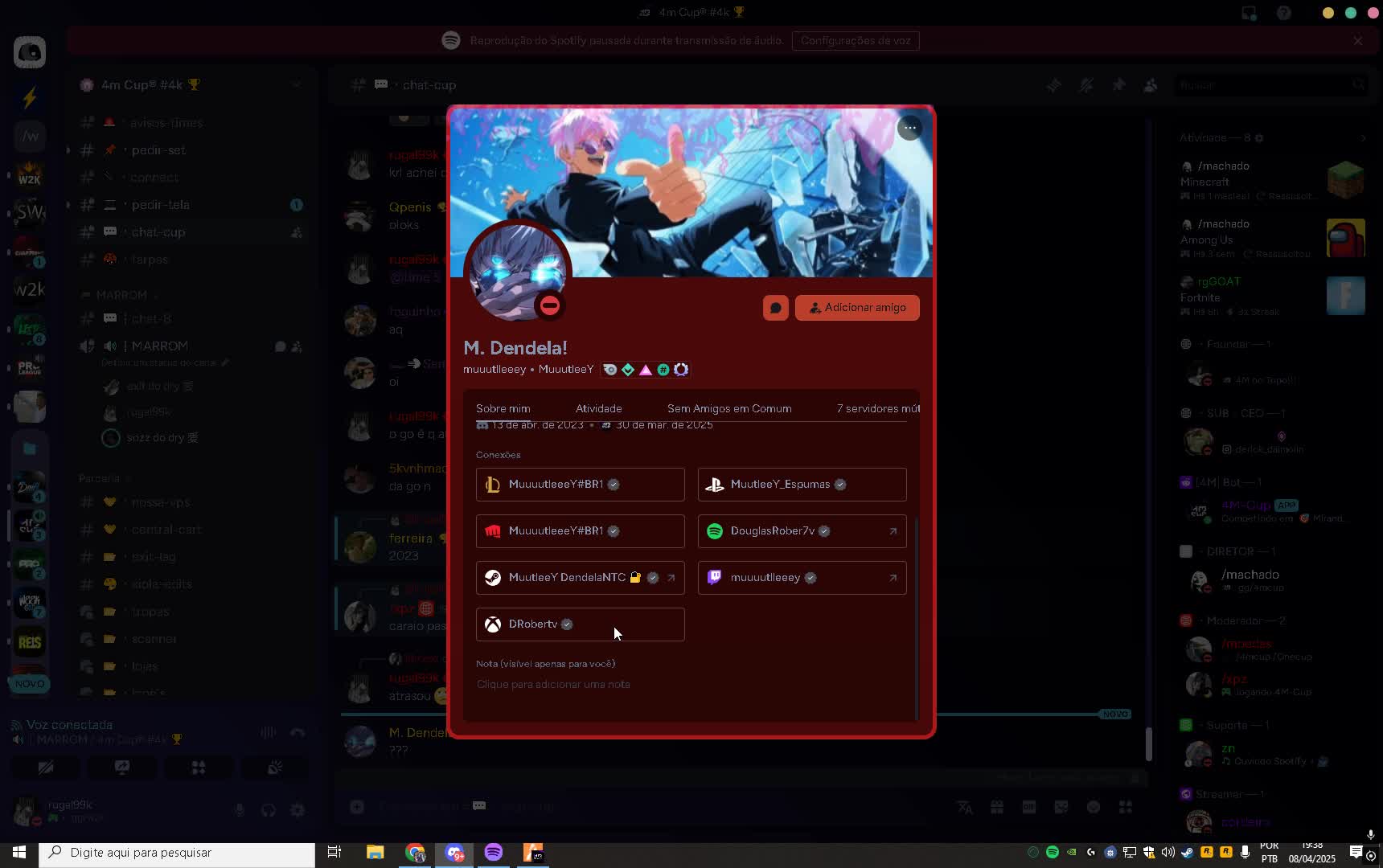The image size is (1383, 868).
Task: Open Configurações de voz in the Spotify banner
Action: 856,40
